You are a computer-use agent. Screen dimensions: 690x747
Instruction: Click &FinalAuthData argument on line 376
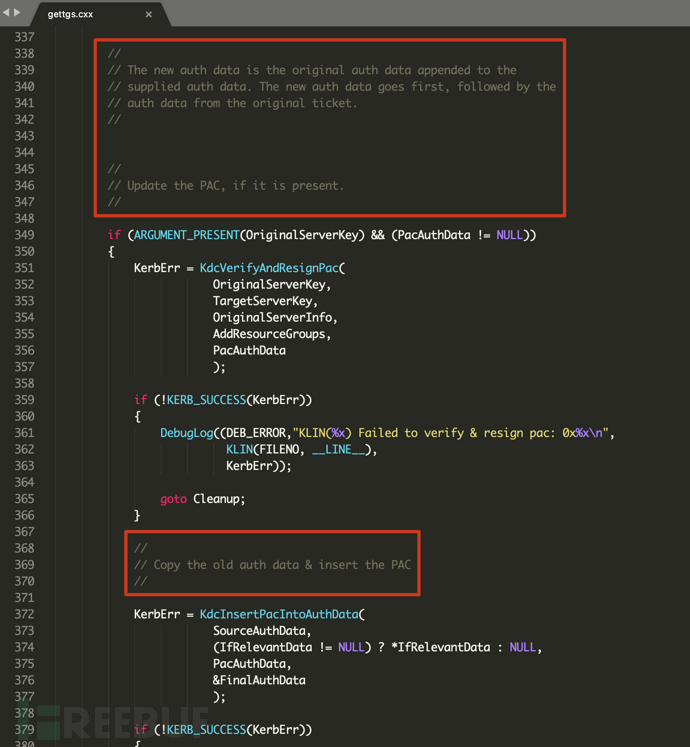point(259,680)
